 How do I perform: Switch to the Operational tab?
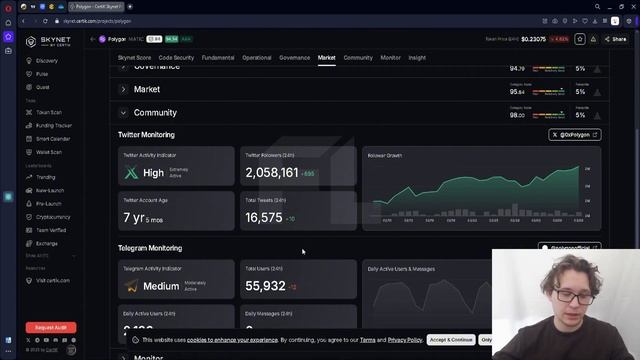pos(257,58)
